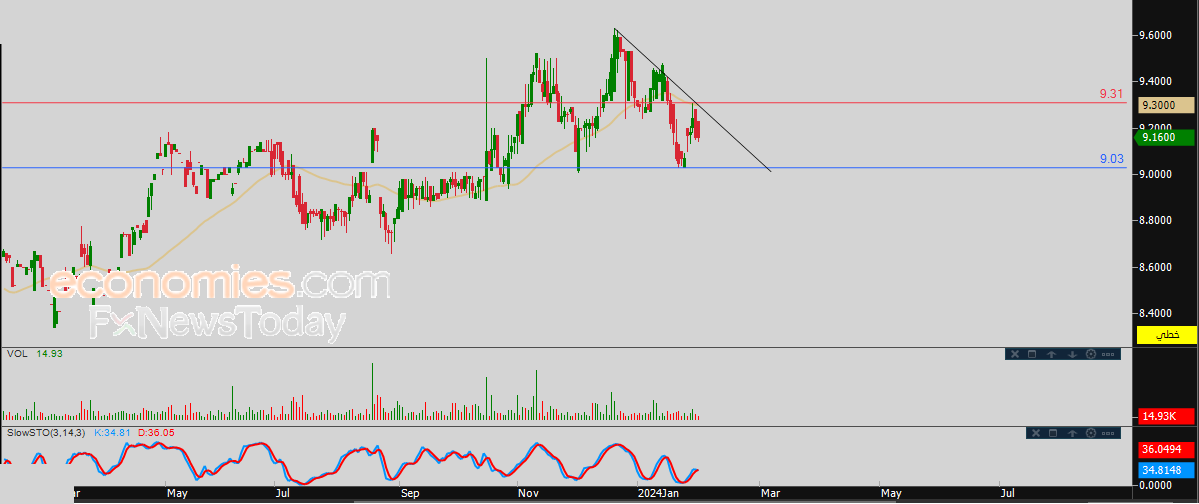1199x504 pixels.
Task: Maximize the VOL indicator panel
Action: pyautogui.click(x=1032, y=354)
